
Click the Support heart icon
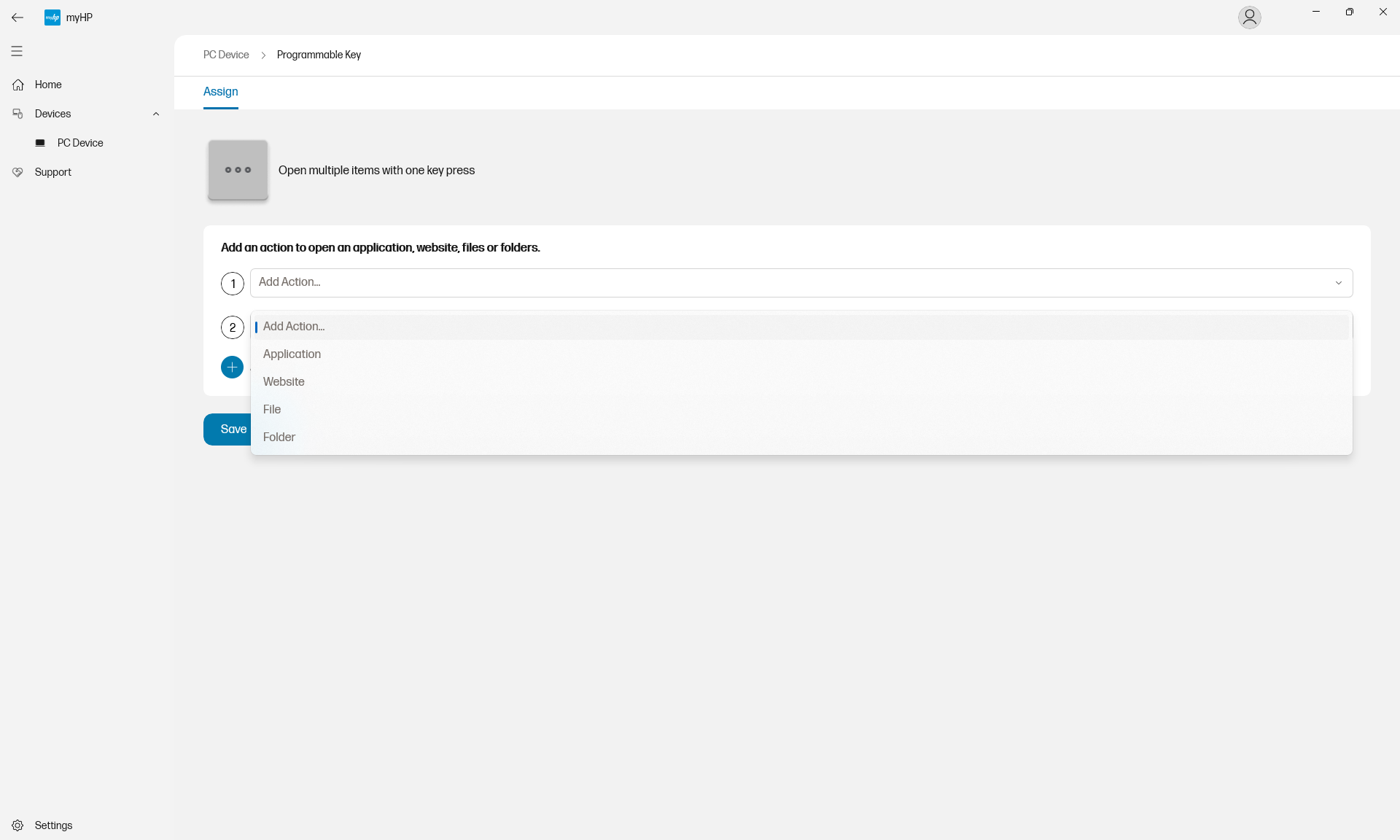(18, 172)
